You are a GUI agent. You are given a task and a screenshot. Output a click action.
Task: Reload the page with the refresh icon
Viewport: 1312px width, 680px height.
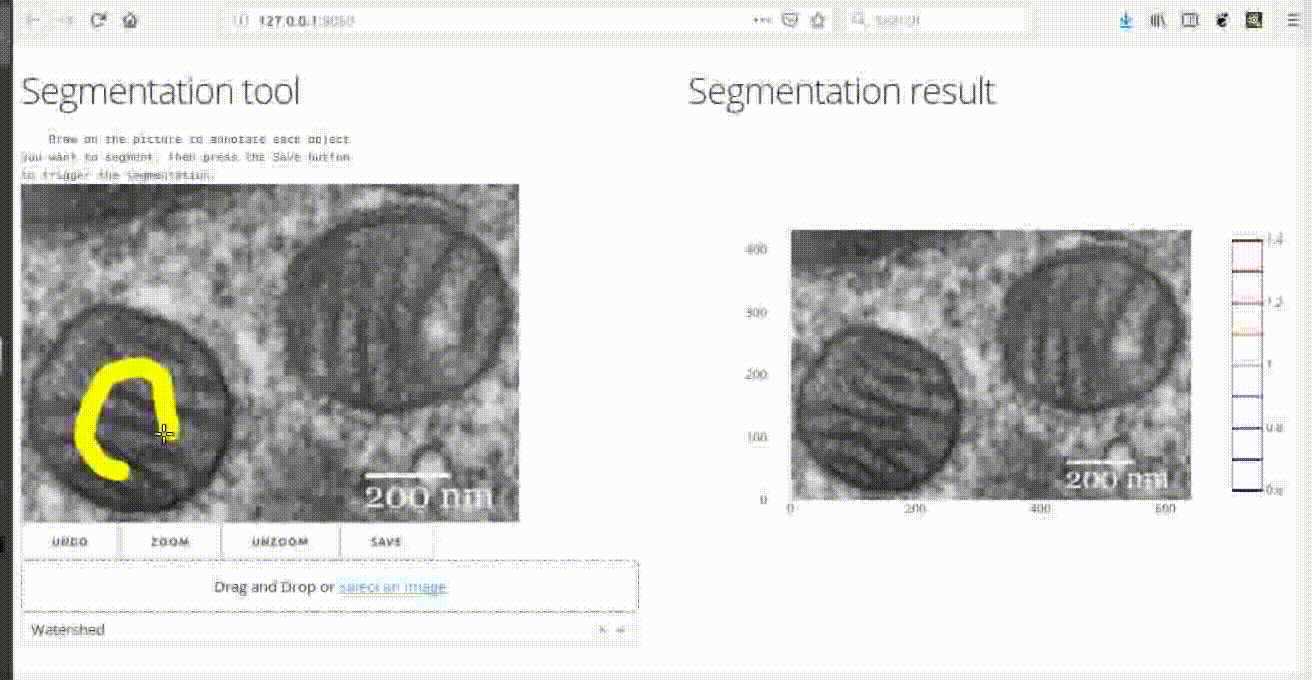coord(98,20)
